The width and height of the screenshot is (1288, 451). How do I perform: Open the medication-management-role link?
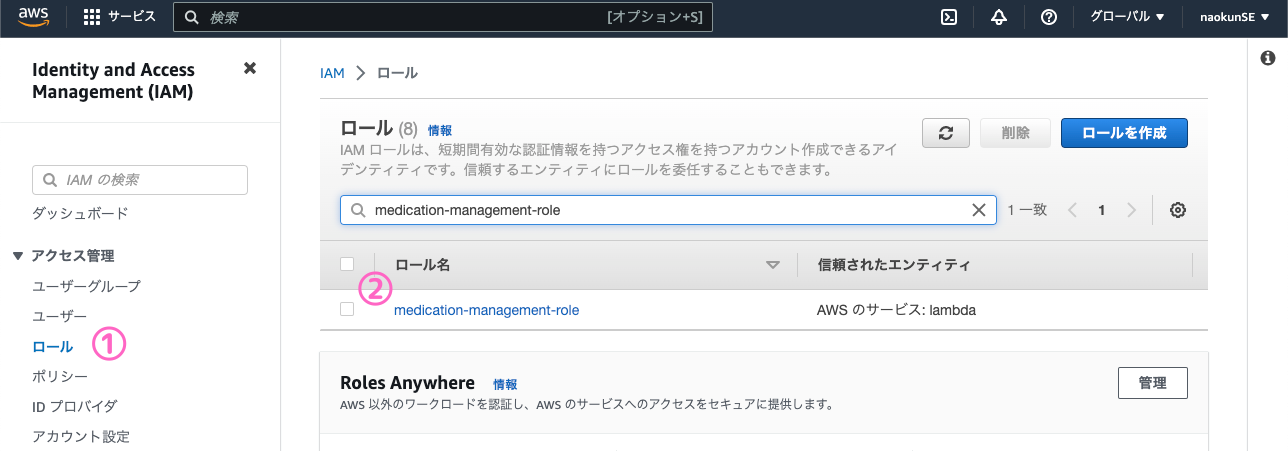click(487, 310)
